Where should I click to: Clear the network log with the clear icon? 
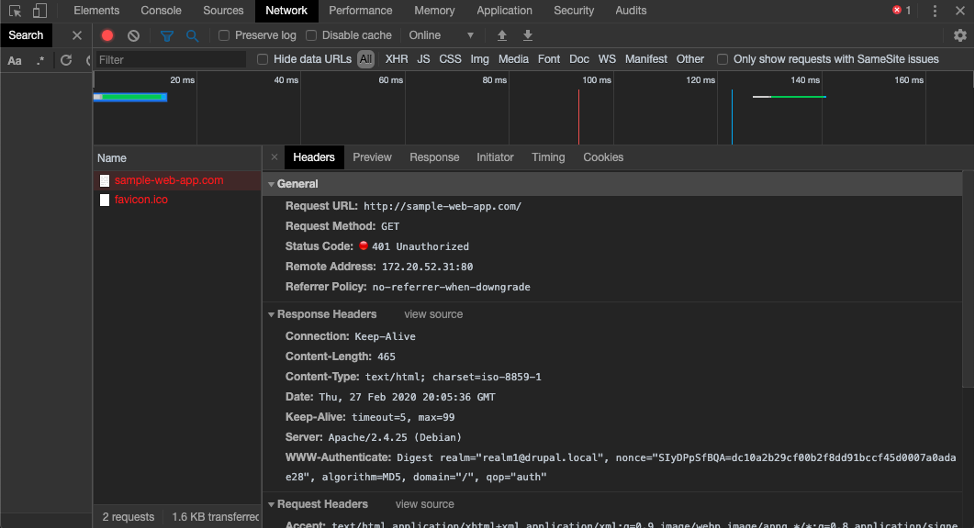tap(133, 35)
